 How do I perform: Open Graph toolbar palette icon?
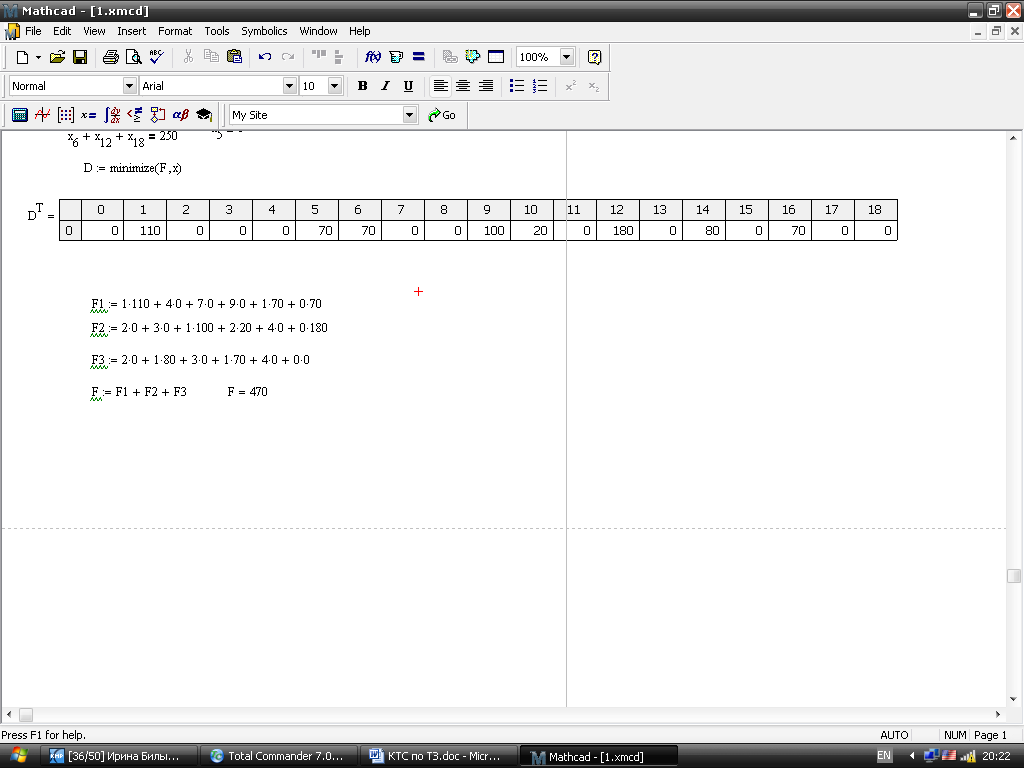pyautogui.click(x=42, y=116)
